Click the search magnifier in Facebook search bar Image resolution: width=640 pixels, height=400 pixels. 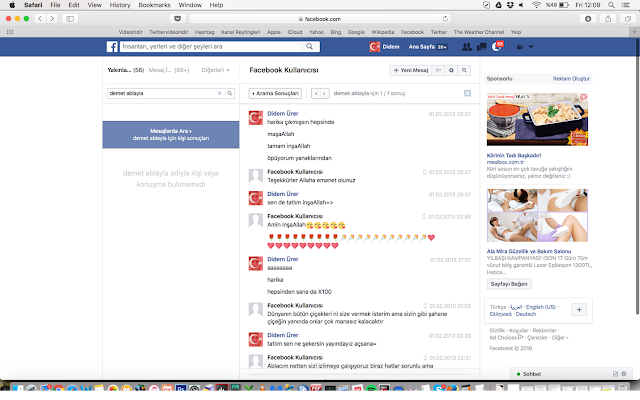click(x=309, y=47)
